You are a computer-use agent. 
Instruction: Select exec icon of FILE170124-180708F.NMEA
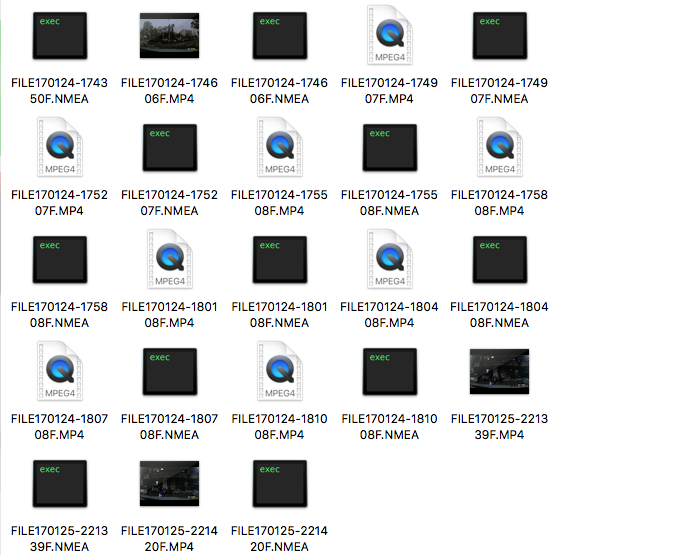[170, 371]
